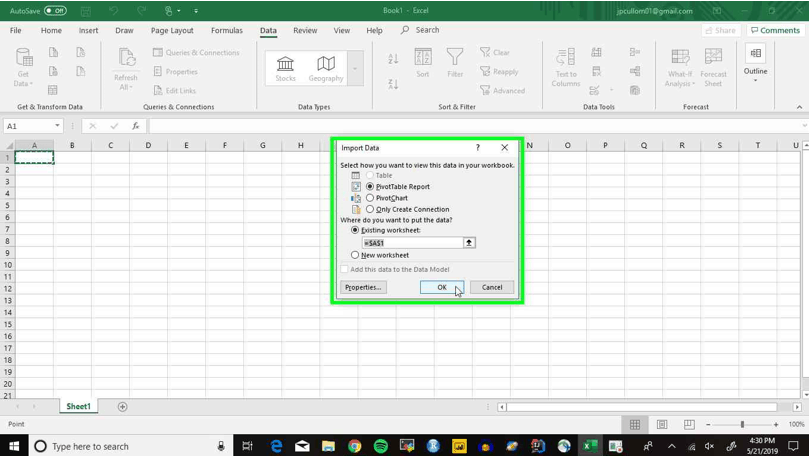Click Reapply filter option

click(499, 72)
